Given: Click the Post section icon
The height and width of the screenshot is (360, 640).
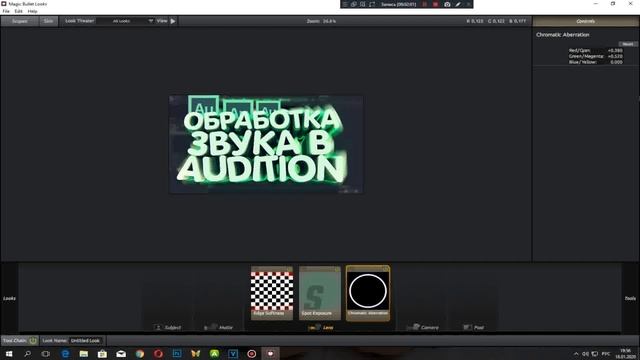Looking at the screenshot, I should coord(467,327).
